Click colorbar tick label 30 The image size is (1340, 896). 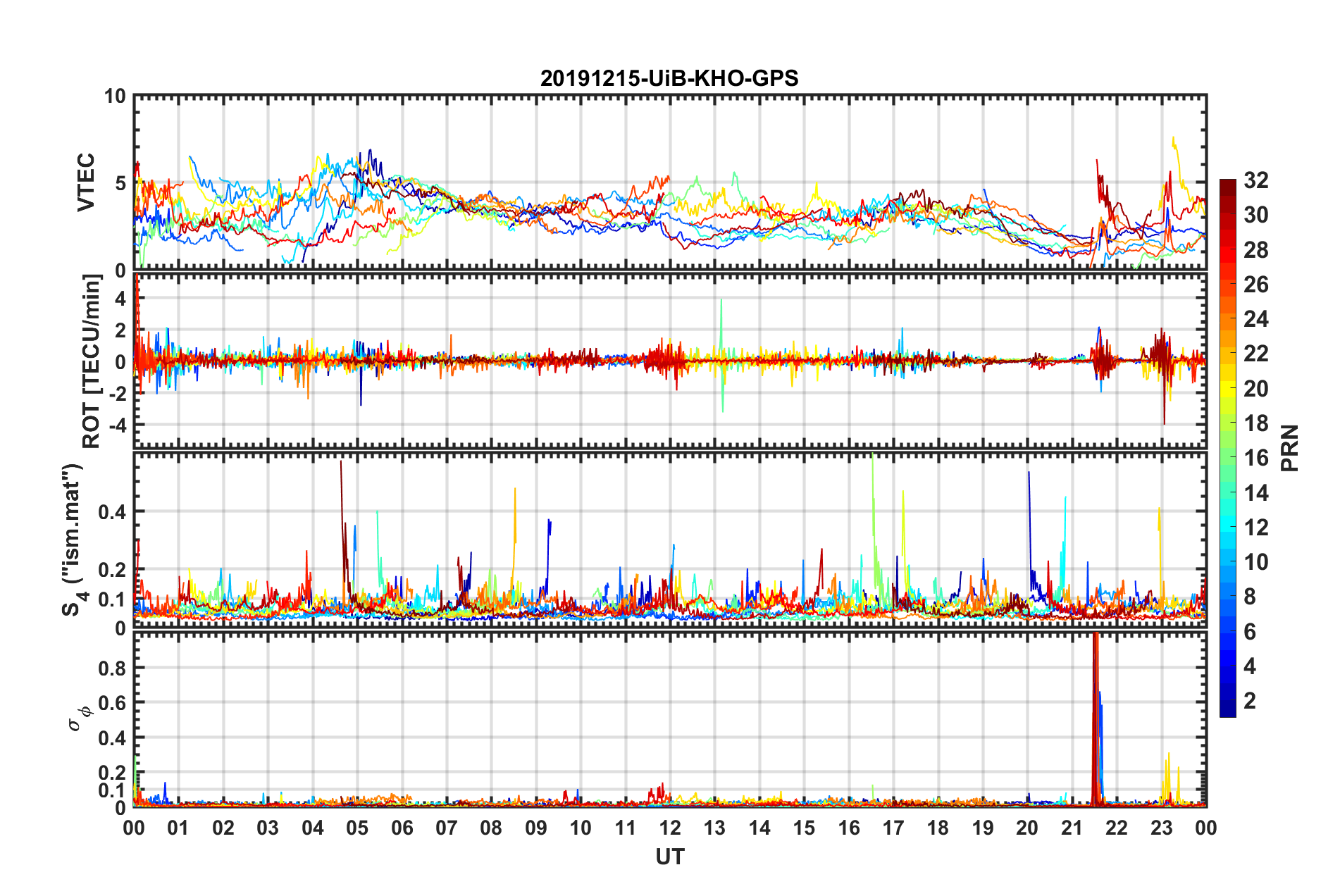click(1255, 215)
